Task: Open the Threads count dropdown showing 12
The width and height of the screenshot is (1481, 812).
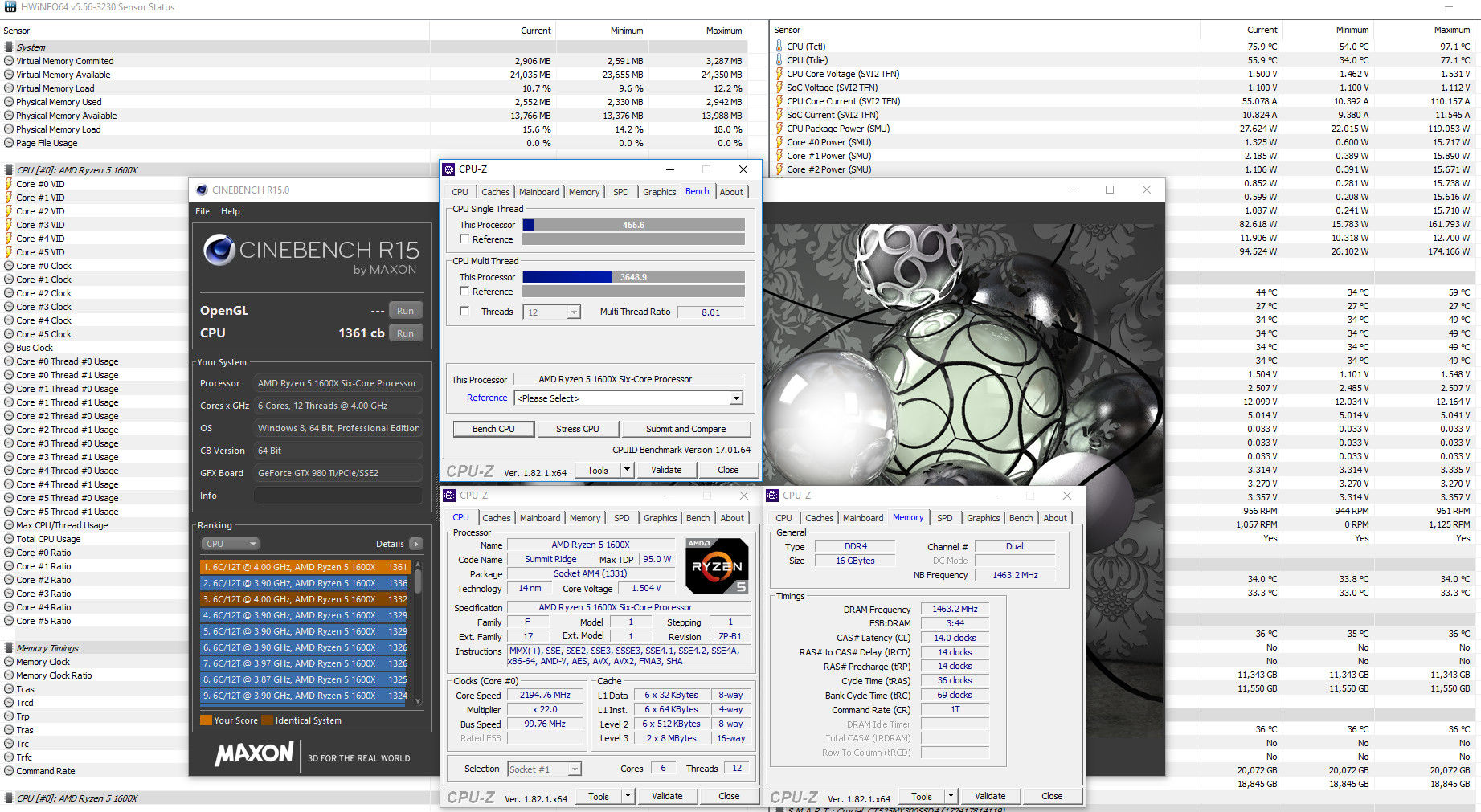Action: click(552, 312)
